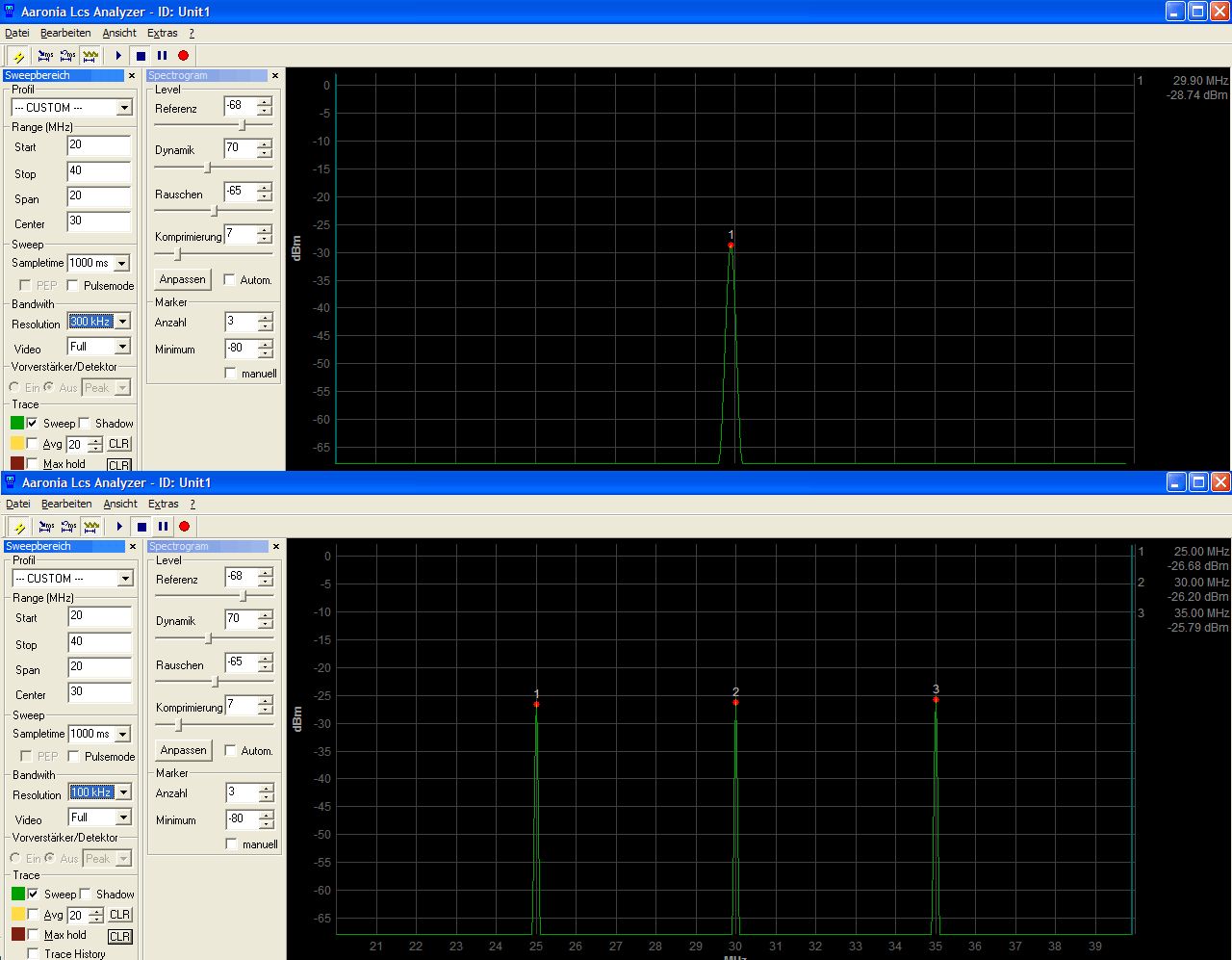Viewport: 1232px width, 960px height.
Task: Close the Spectrogram panel in the lower window
Action: [x=275, y=547]
